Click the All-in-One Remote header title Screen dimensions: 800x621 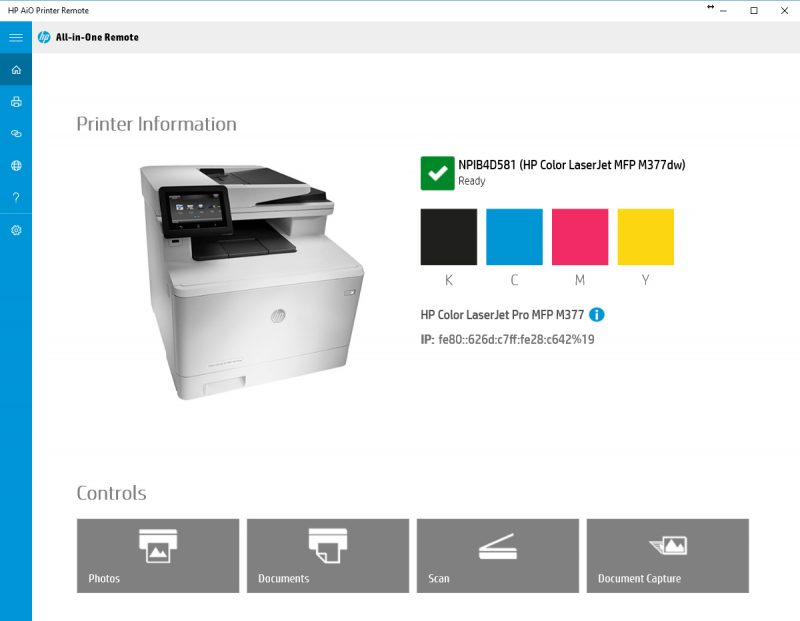pyautogui.click(x=97, y=37)
